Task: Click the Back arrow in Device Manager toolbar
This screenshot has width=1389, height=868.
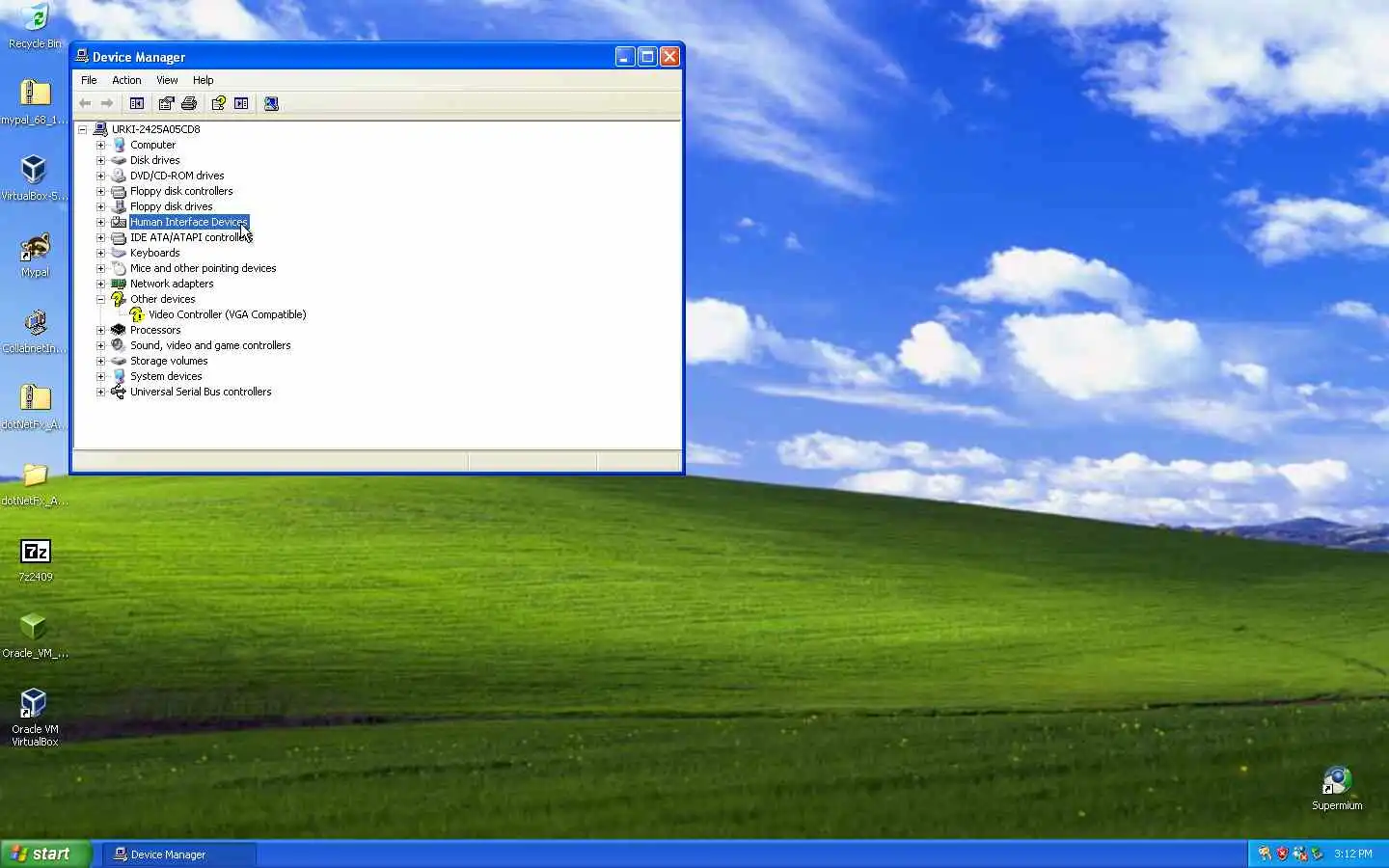Action: (x=85, y=103)
